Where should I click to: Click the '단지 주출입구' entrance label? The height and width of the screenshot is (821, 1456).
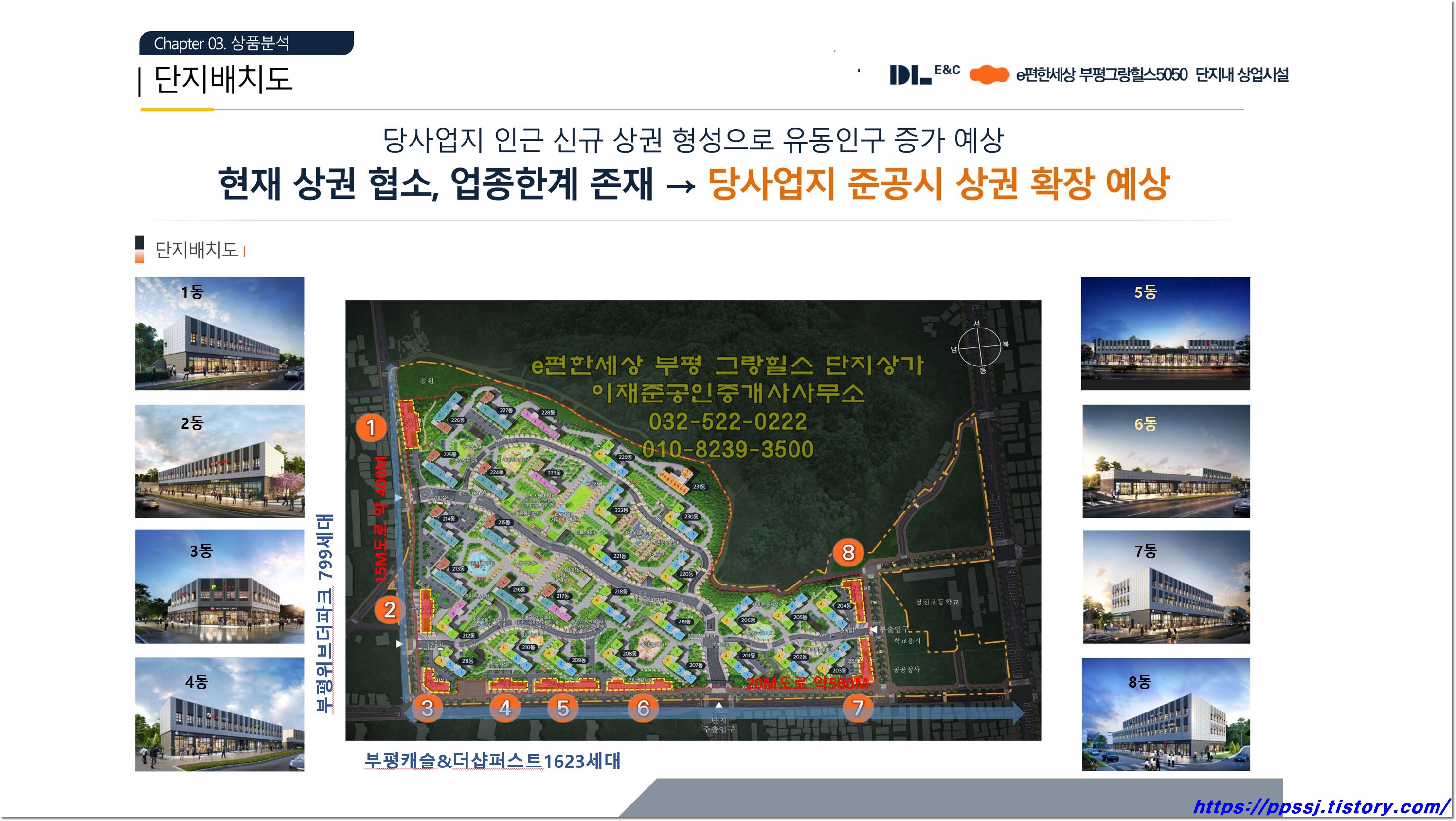click(719, 725)
